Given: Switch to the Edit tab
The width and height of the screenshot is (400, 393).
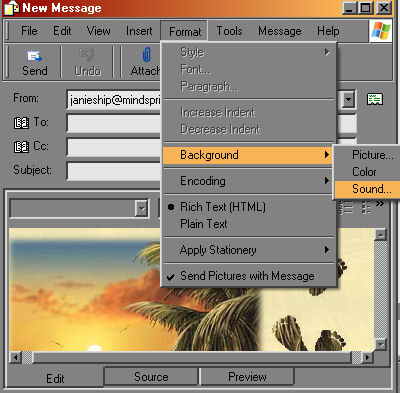Looking at the screenshot, I should [55, 379].
